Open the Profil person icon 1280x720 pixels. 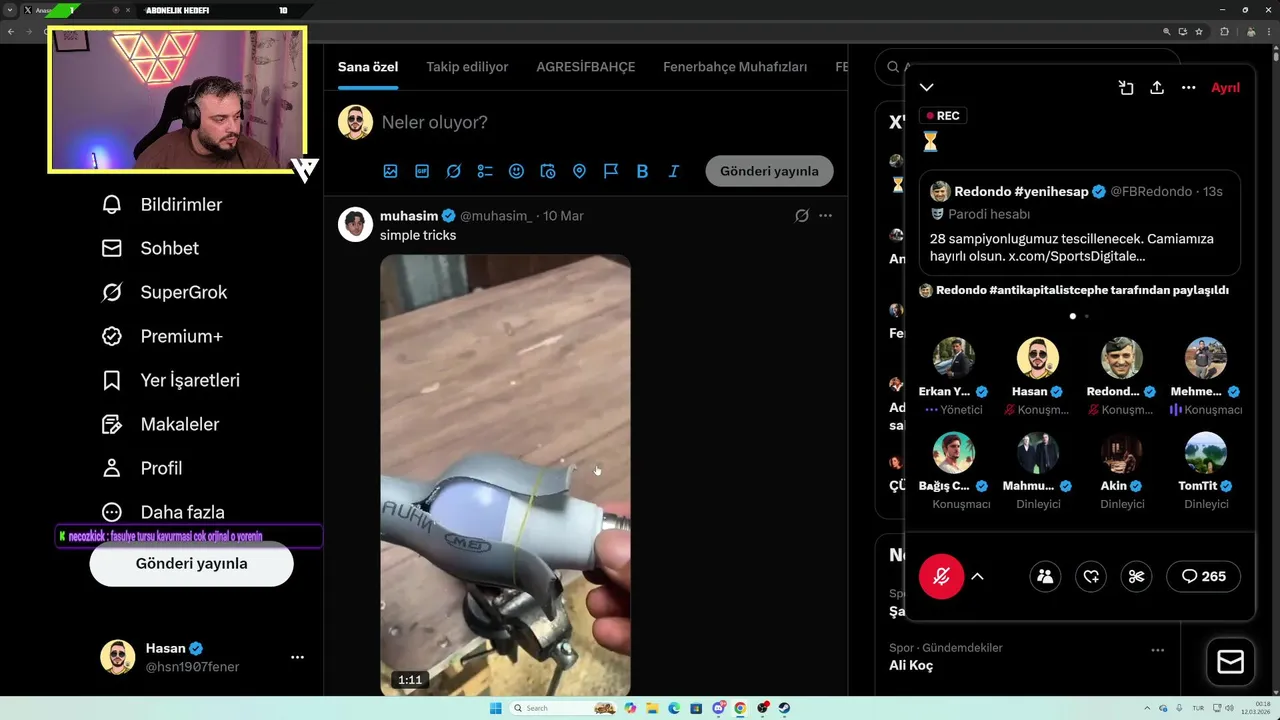coord(112,469)
